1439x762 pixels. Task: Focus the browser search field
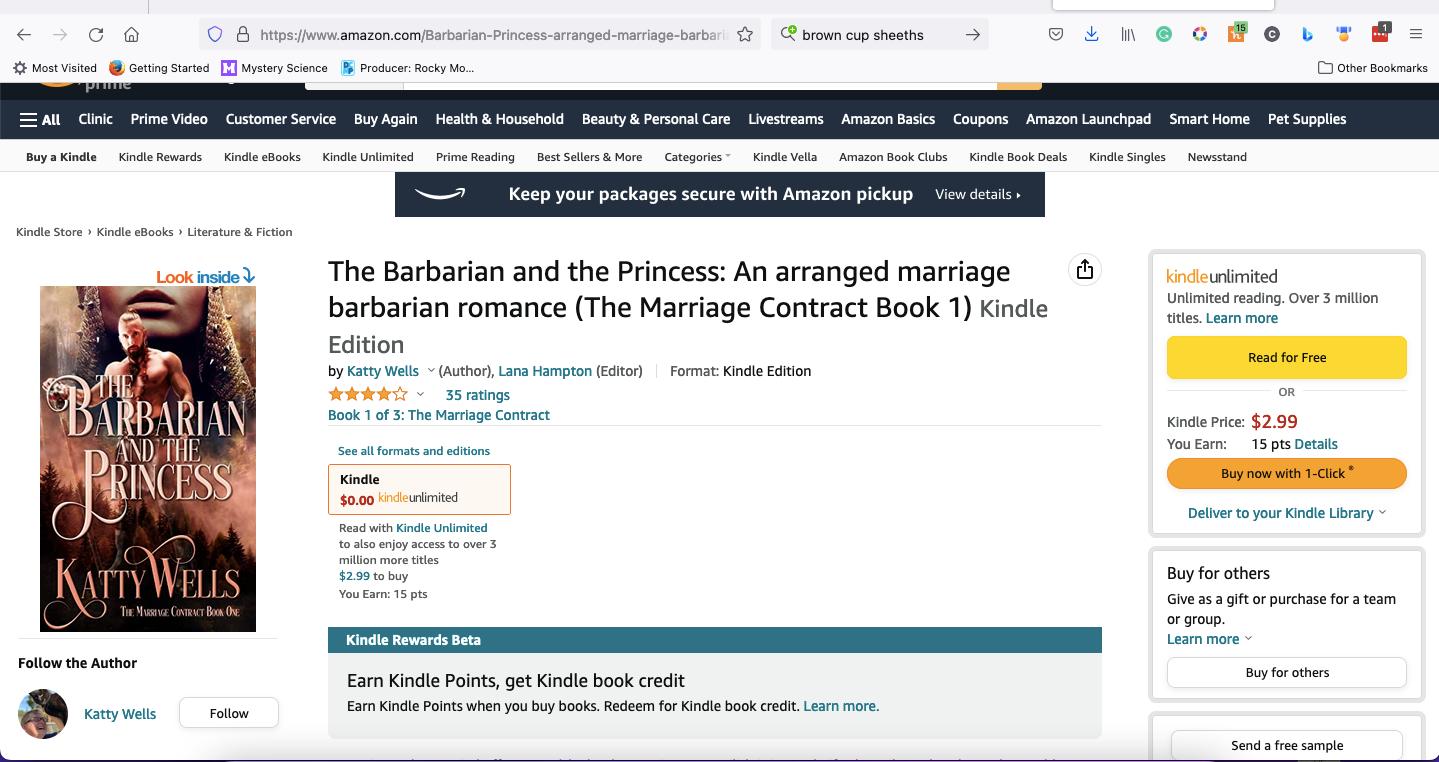(878, 34)
